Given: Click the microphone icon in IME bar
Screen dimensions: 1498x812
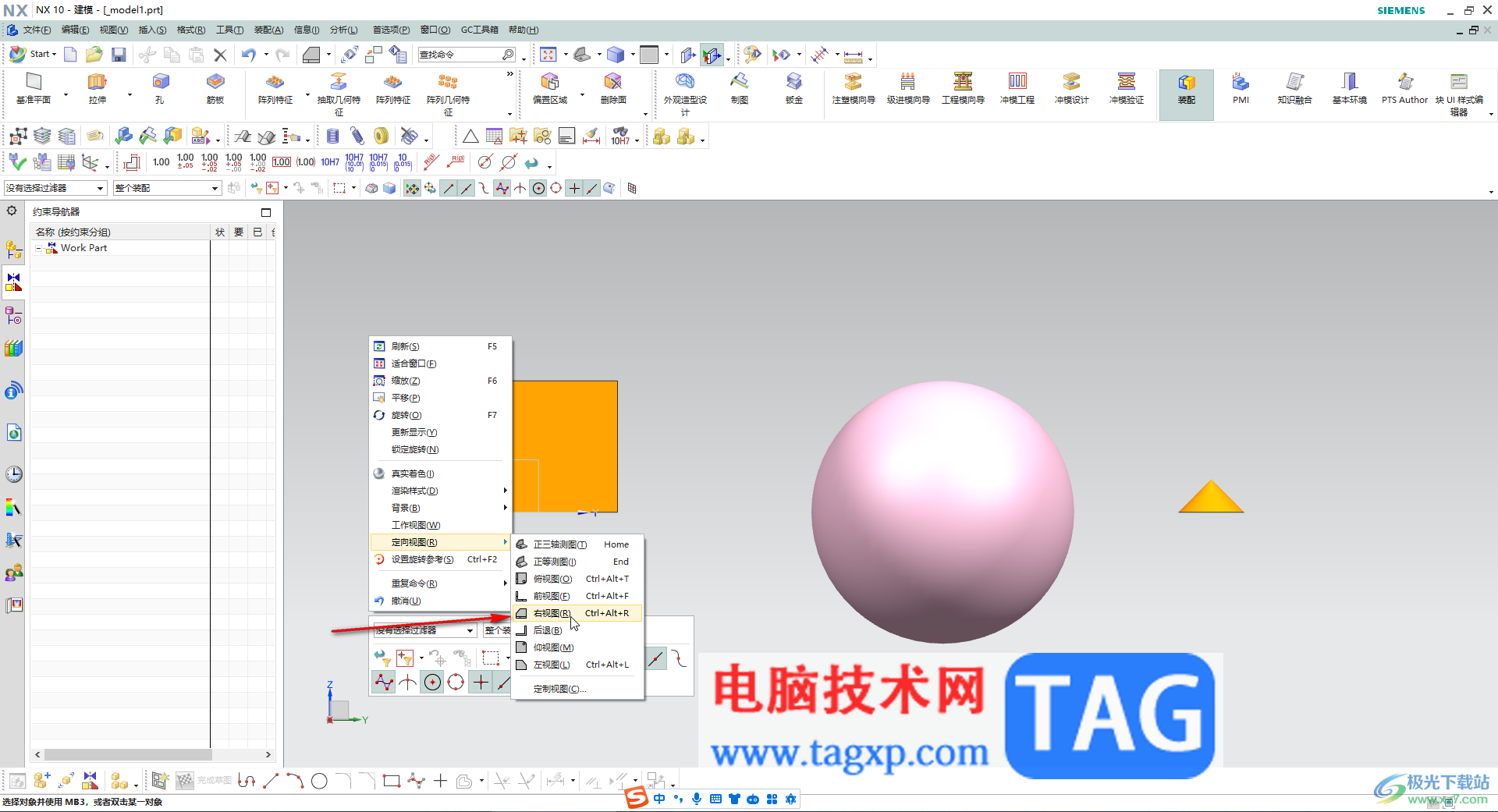Looking at the screenshot, I should coord(696,799).
